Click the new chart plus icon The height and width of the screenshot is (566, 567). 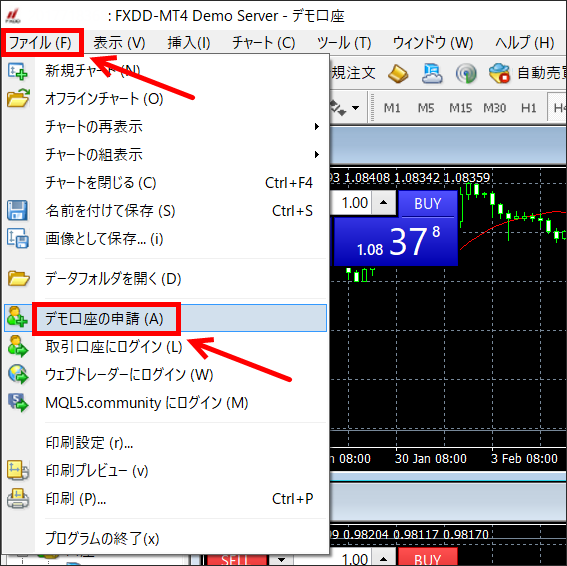tap(17, 71)
